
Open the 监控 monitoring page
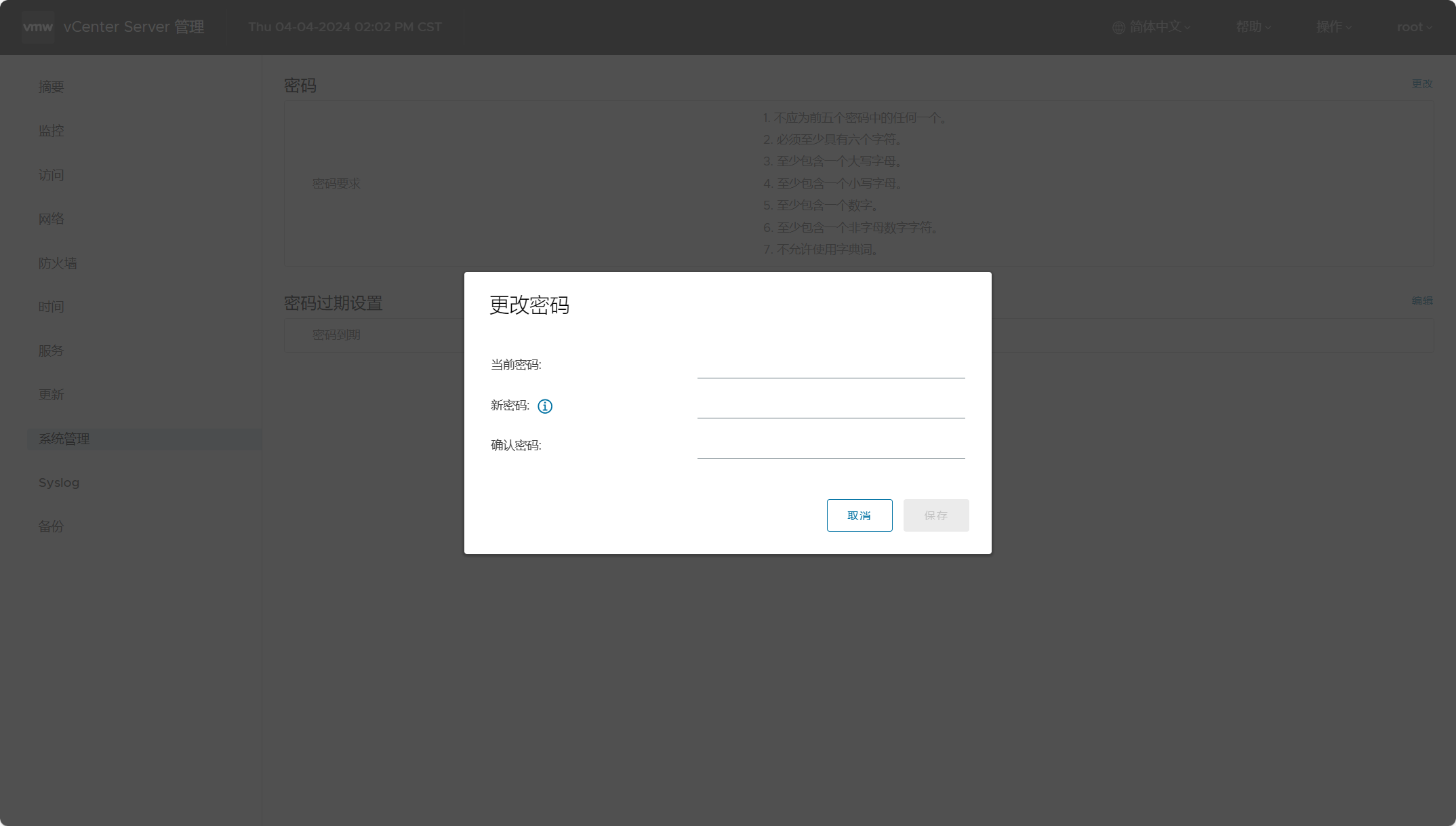click(52, 131)
